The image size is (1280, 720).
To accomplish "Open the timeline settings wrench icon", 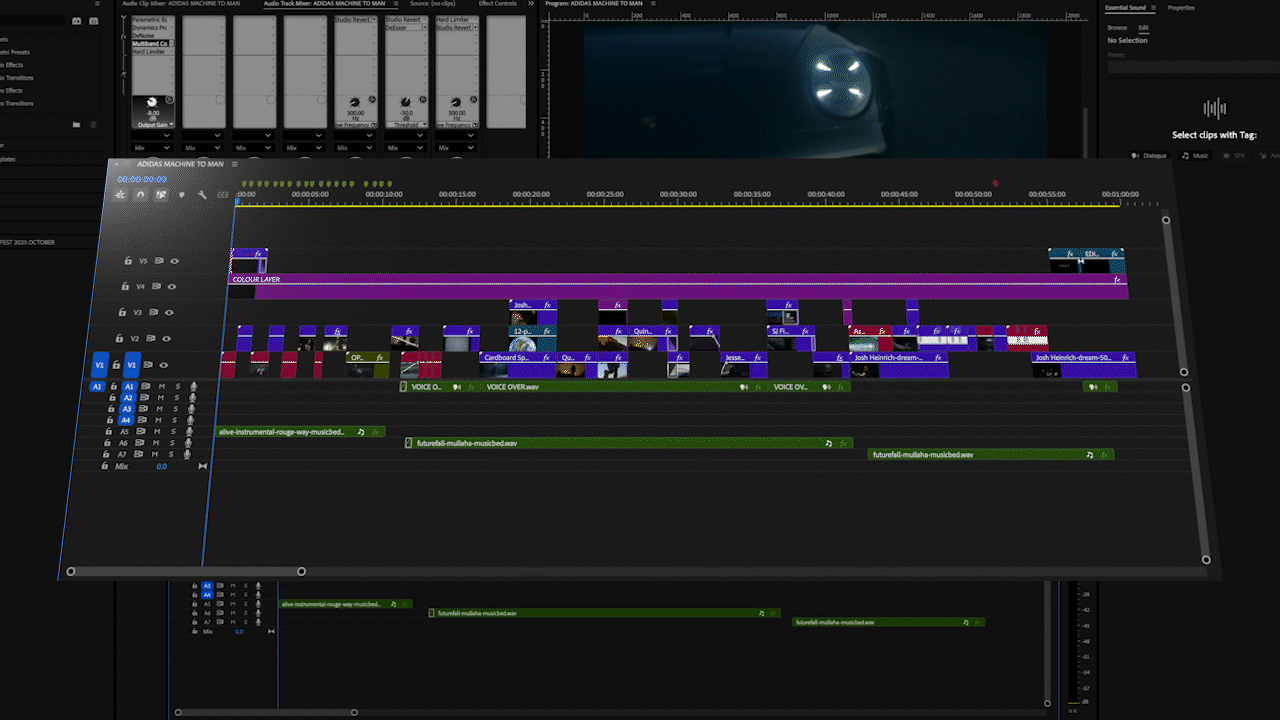I will click(x=203, y=194).
